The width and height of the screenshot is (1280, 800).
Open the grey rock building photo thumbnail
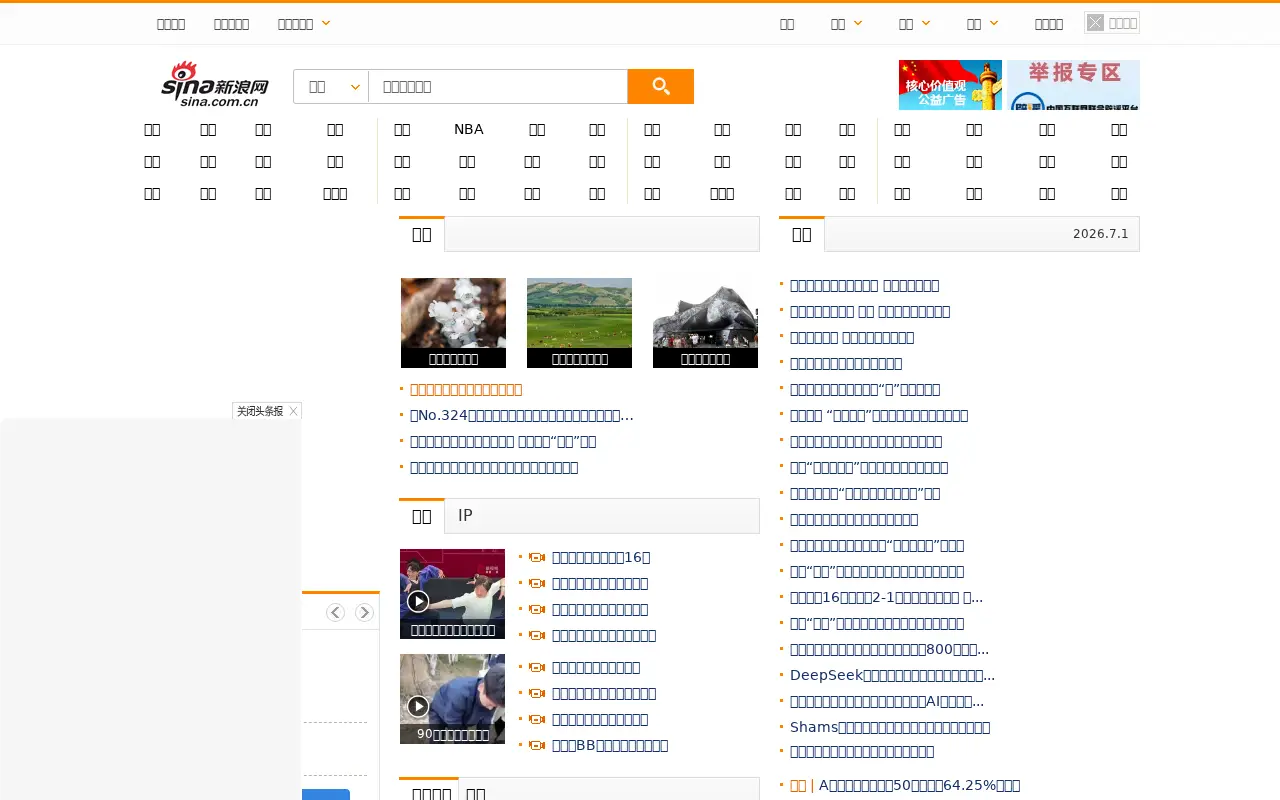[705, 323]
